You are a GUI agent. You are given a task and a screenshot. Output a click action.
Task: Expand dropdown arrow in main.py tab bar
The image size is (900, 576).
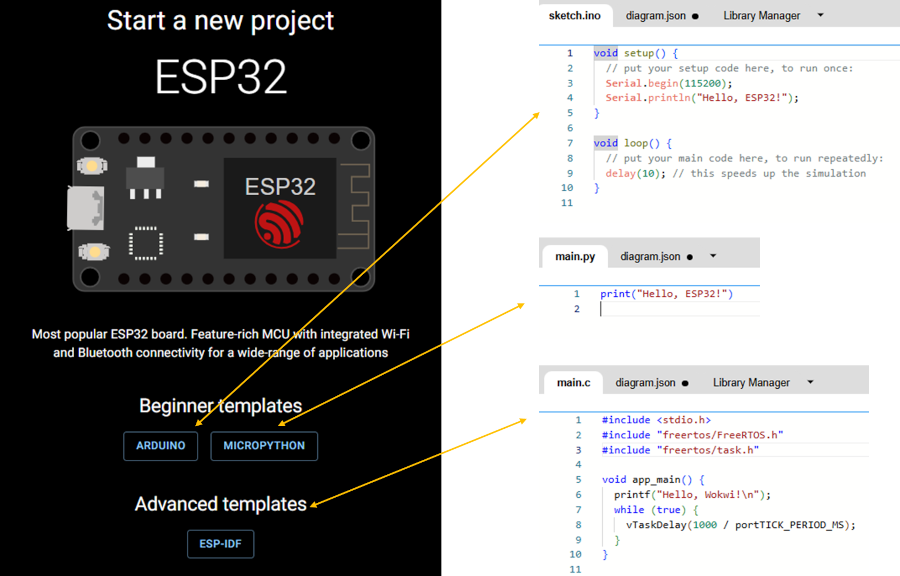pyautogui.click(x=713, y=256)
